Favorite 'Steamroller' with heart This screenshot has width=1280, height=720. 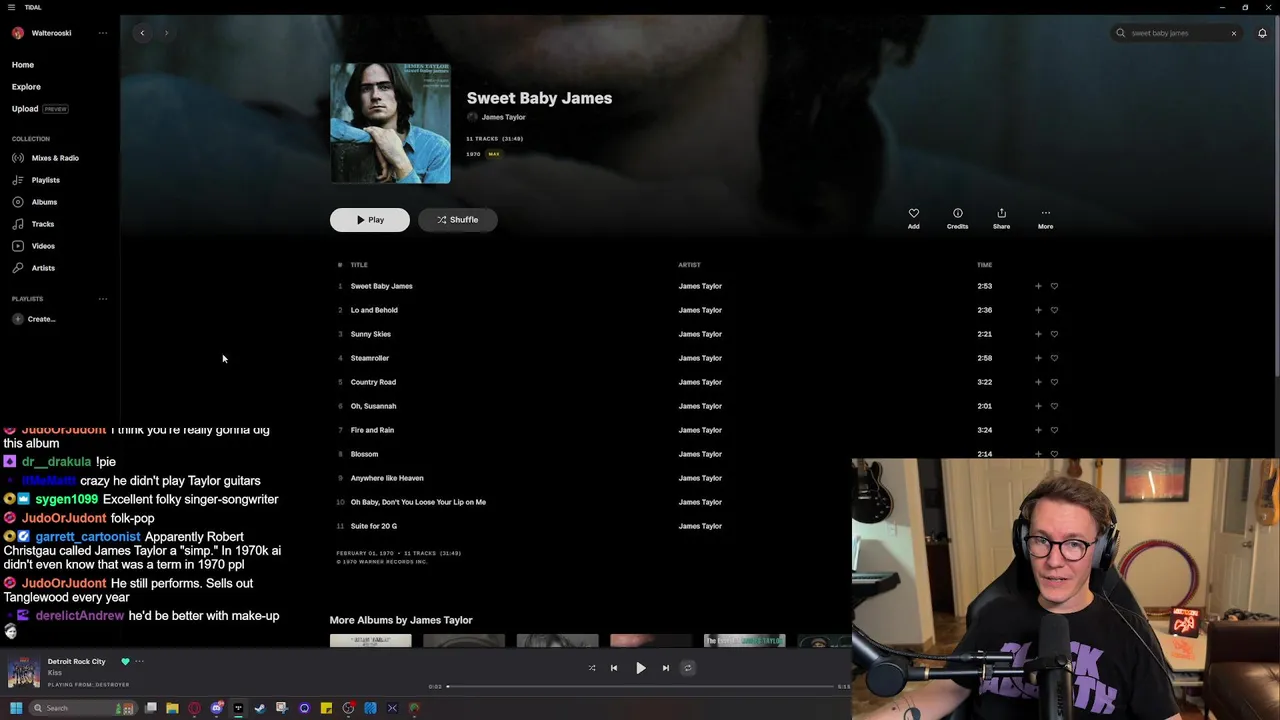(1054, 358)
